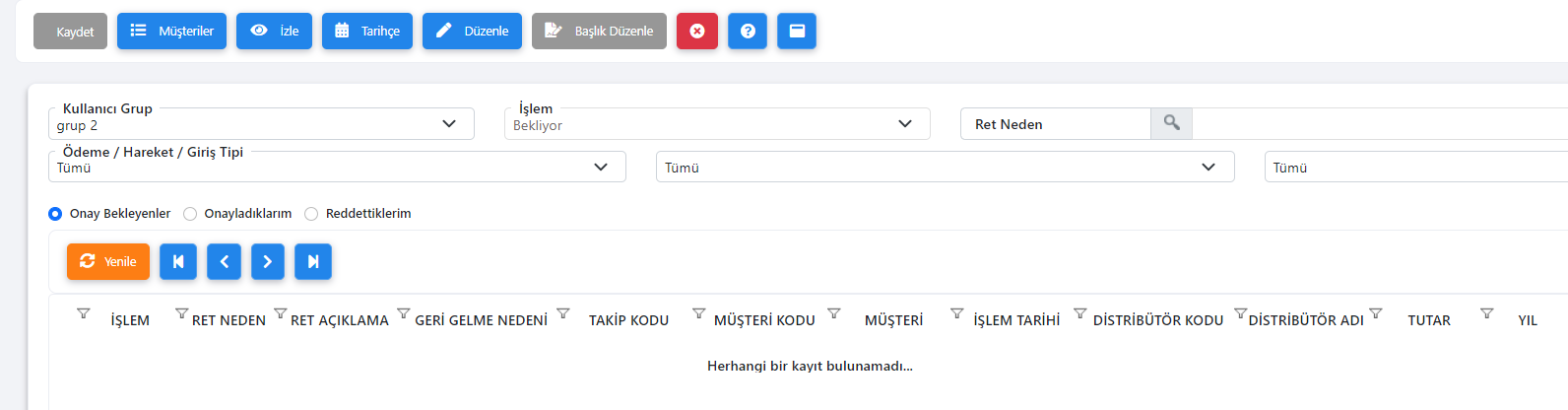Select Onayladıklarım radio button
Viewport: 1568px width, 410px height.
coord(190,214)
